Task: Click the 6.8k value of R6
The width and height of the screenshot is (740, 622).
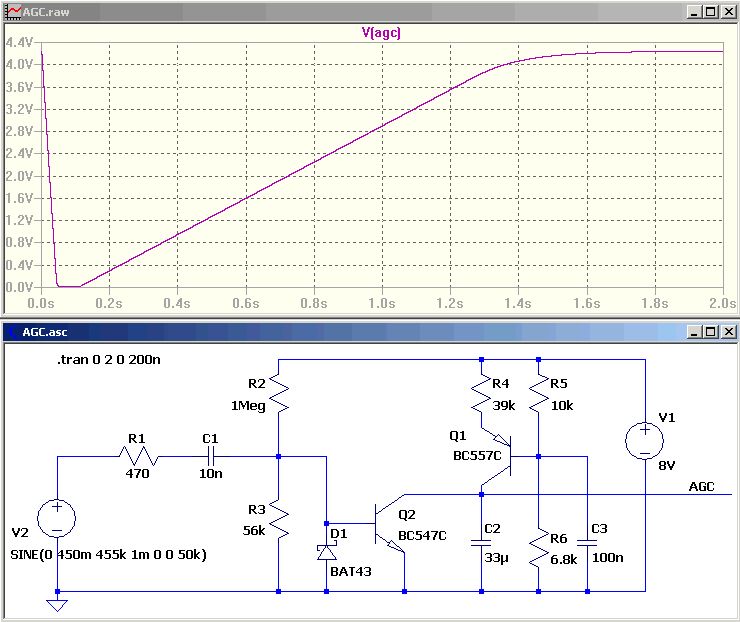Action: coord(563,560)
